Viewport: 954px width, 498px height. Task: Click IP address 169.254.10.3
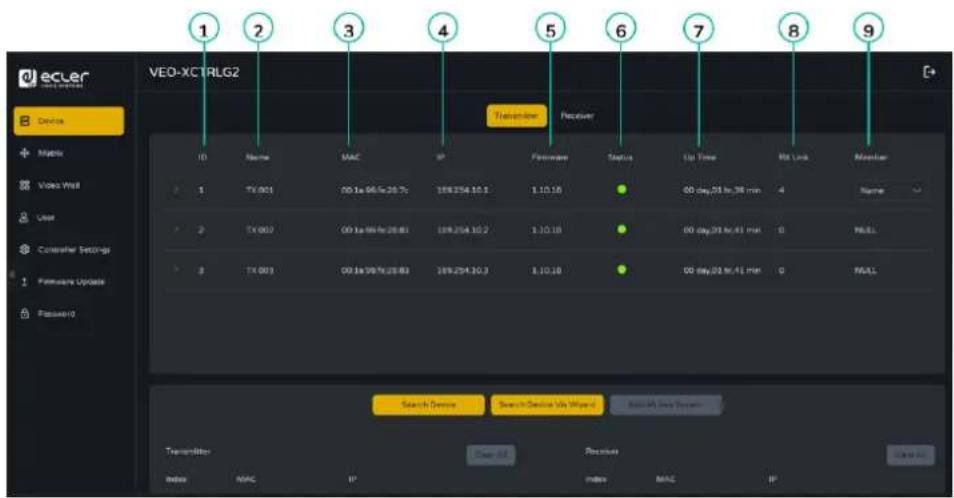tap(462, 271)
